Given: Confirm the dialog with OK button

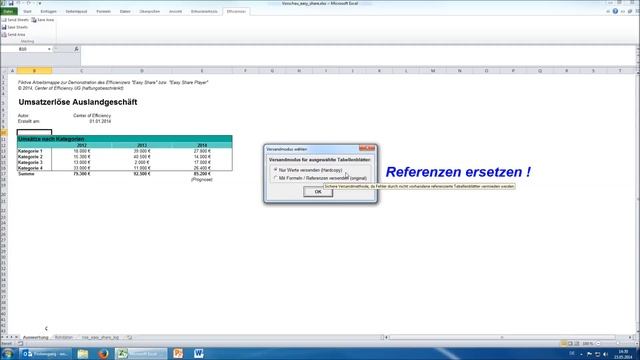Looking at the screenshot, I should (x=318, y=192).
